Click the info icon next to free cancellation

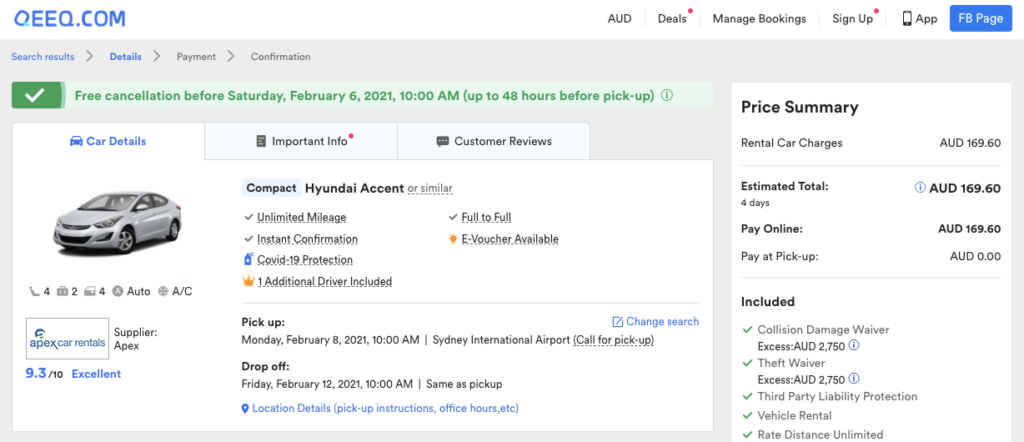[667, 96]
